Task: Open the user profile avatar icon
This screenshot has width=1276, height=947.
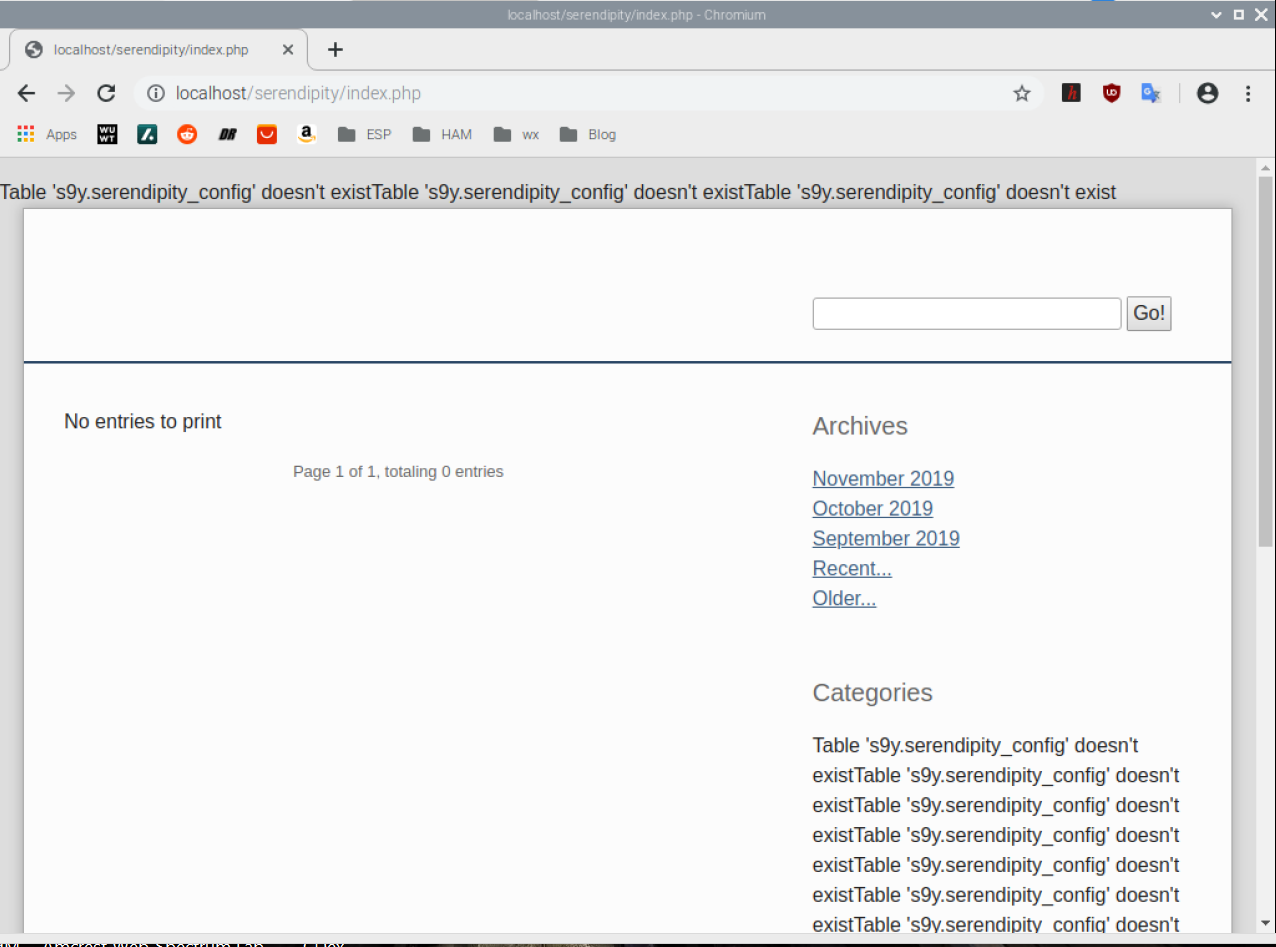Action: tap(1207, 93)
